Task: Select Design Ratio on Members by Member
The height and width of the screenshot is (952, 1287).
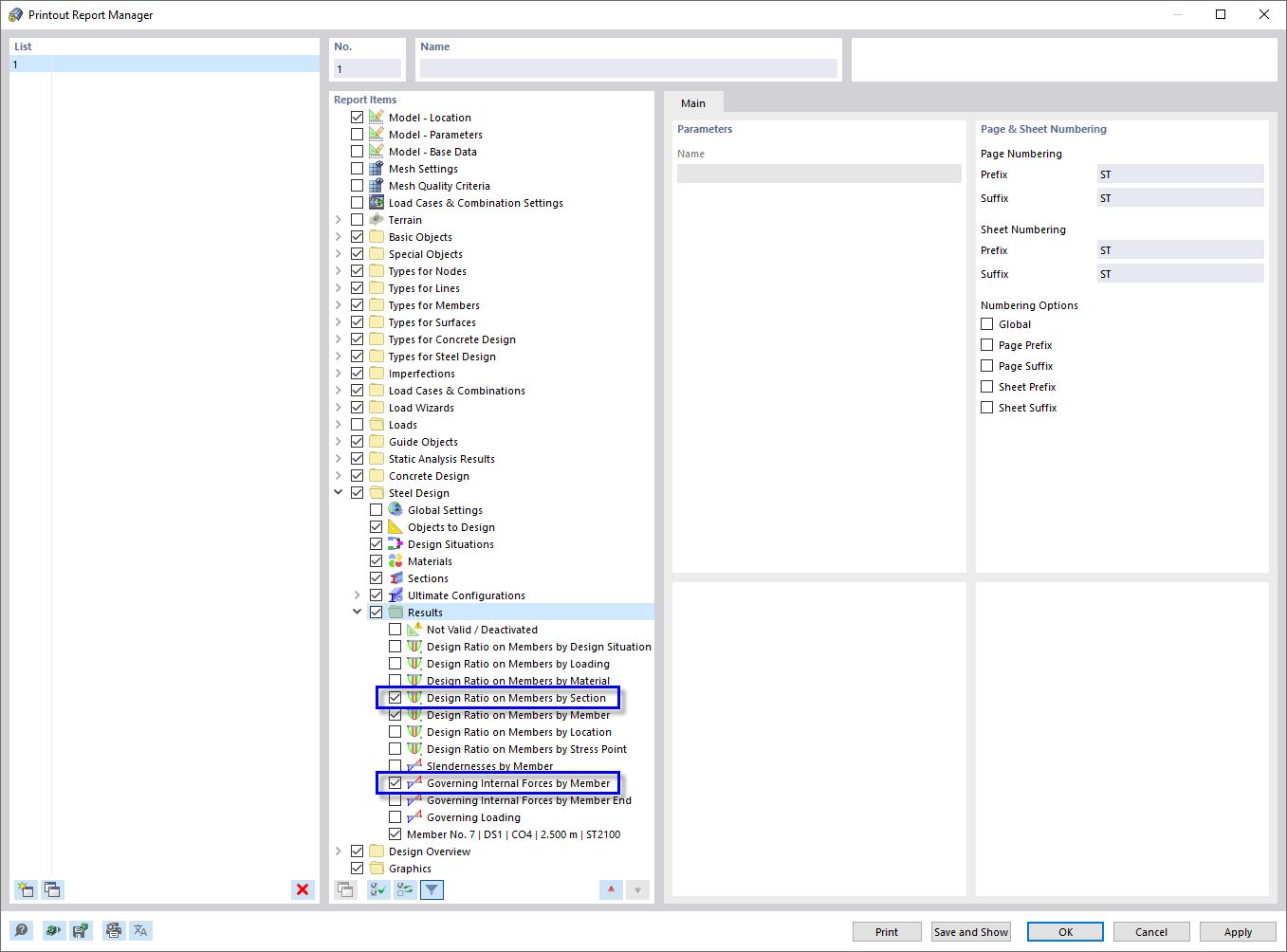Action: [518, 715]
